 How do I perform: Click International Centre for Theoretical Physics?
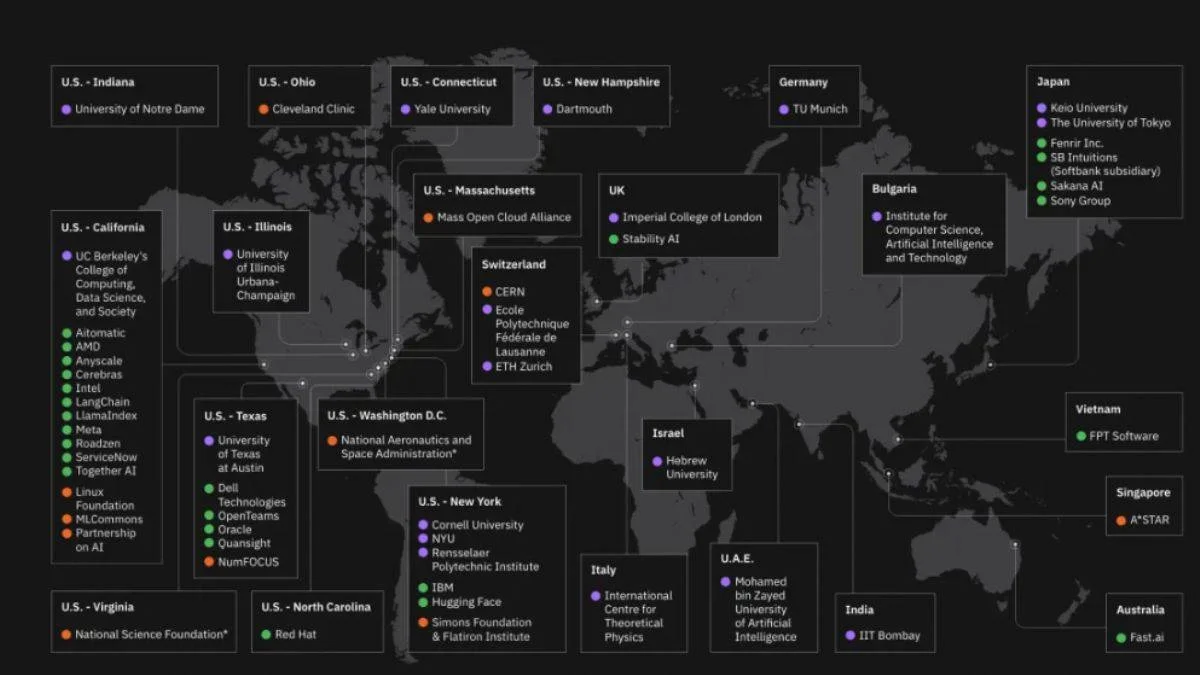tap(632, 617)
